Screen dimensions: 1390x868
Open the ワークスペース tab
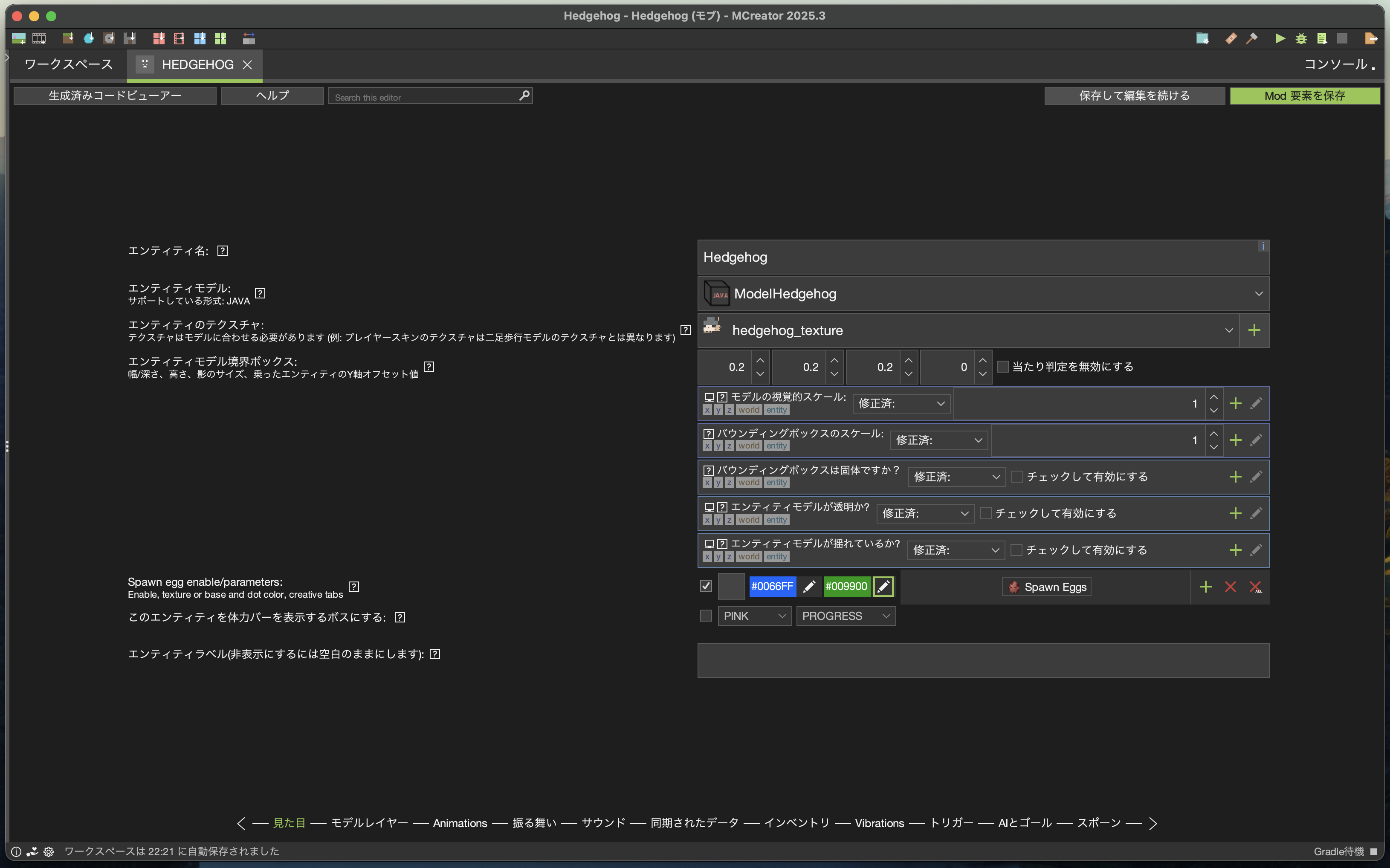pyautogui.click(x=68, y=64)
